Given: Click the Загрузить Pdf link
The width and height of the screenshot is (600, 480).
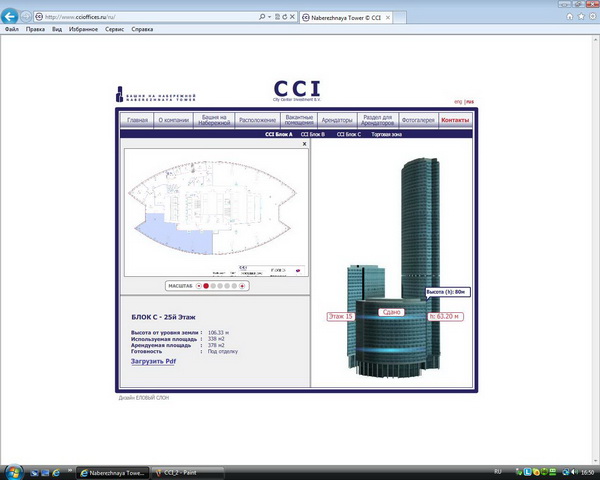Looking at the screenshot, I should (x=153, y=361).
